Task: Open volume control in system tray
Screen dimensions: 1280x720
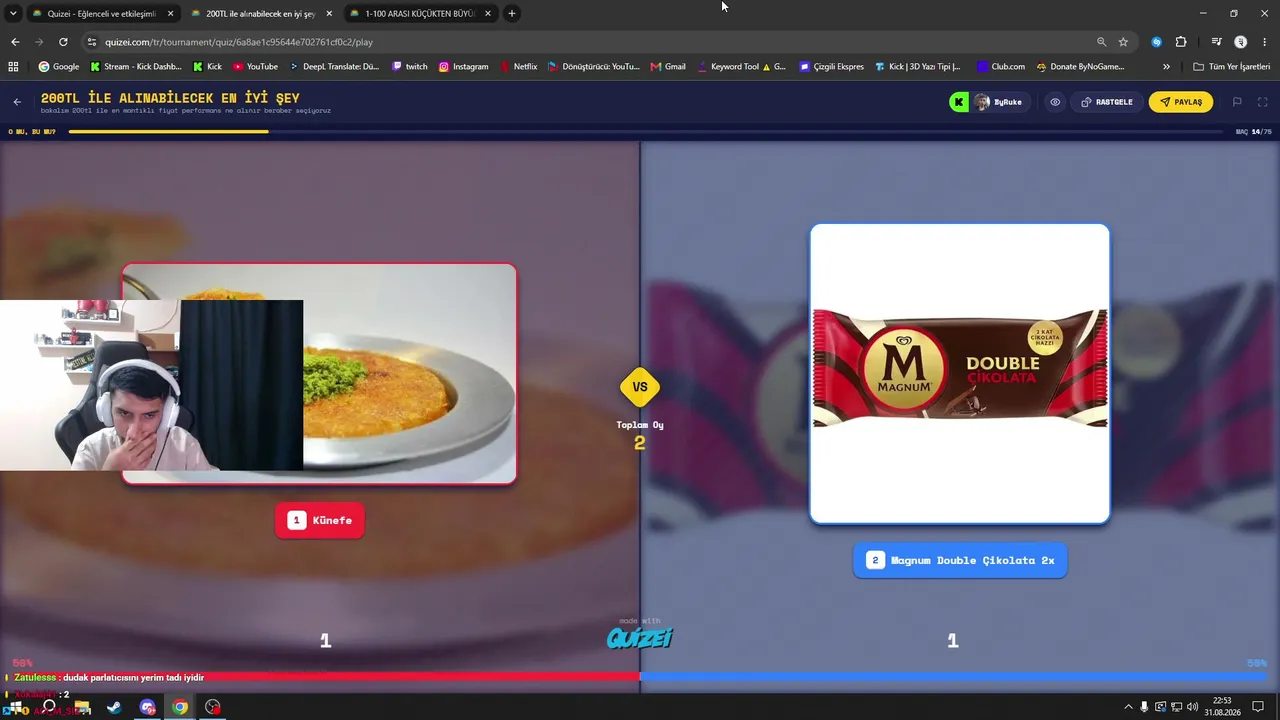Action: coord(1193,707)
